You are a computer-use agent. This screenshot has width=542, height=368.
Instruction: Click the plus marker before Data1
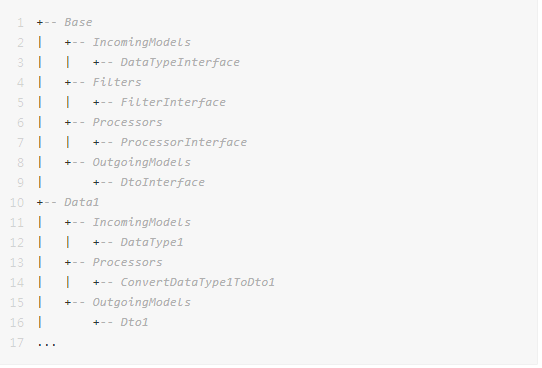coord(40,202)
